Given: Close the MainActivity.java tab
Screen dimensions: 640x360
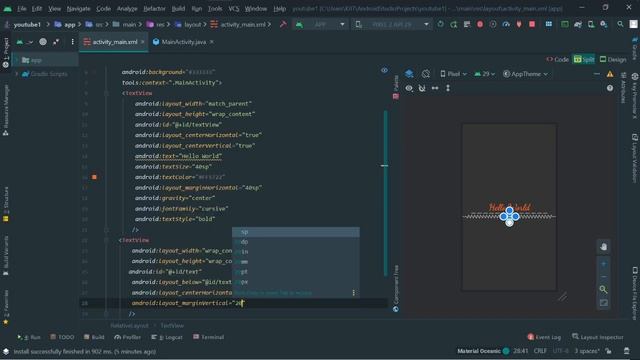Looking at the screenshot, I should tap(212, 42).
